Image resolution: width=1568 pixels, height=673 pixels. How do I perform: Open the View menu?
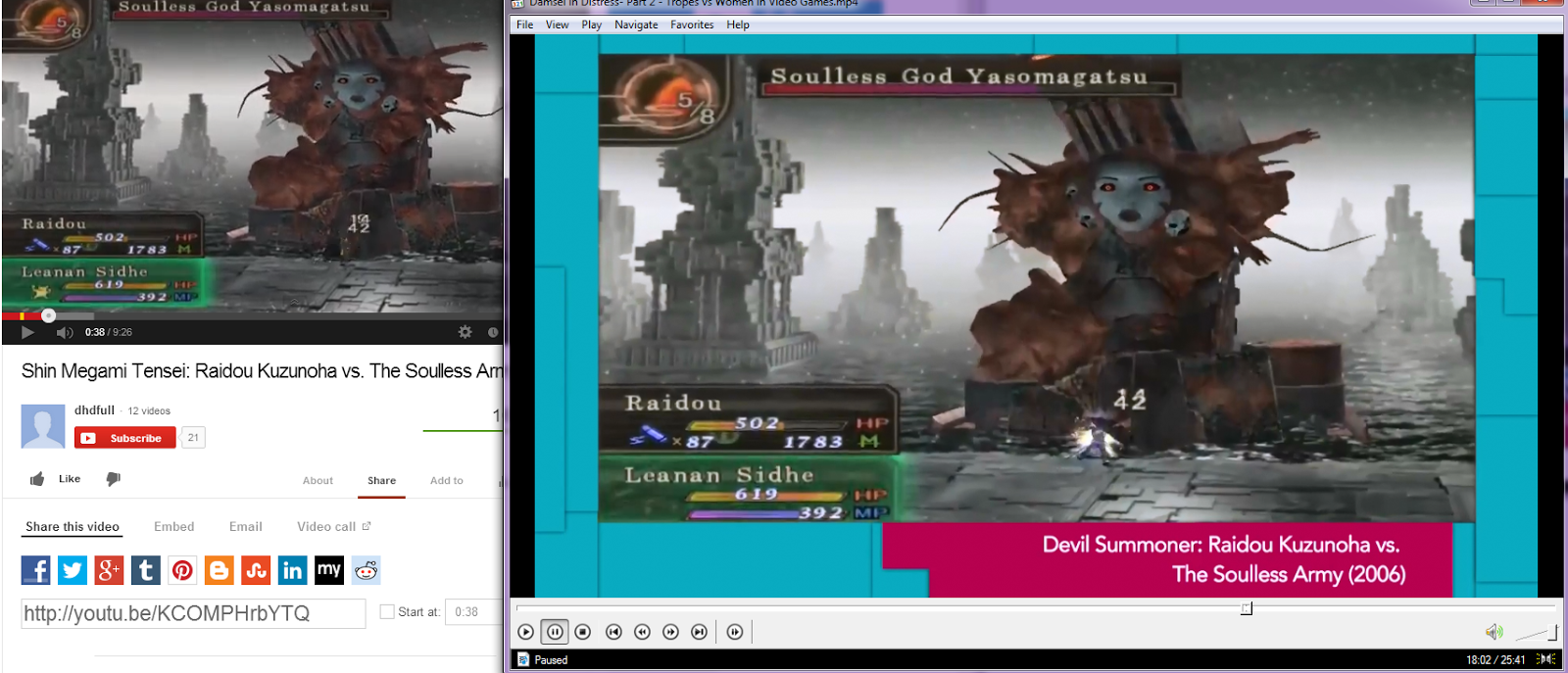(557, 24)
